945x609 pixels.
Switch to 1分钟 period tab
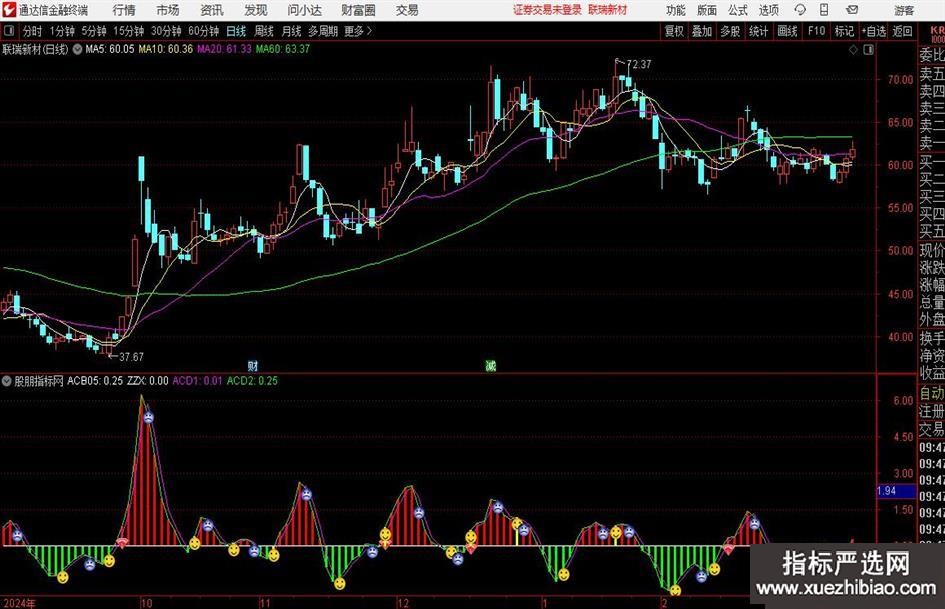pyautogui.click(x=62, y=31)
